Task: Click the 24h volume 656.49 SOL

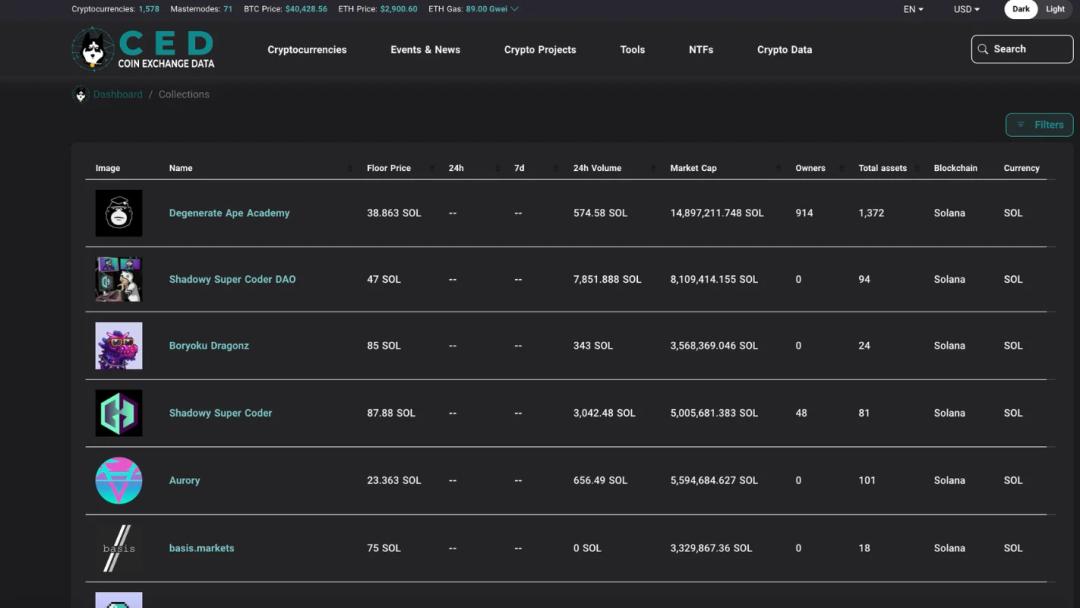Action: (x=600, y=481)
